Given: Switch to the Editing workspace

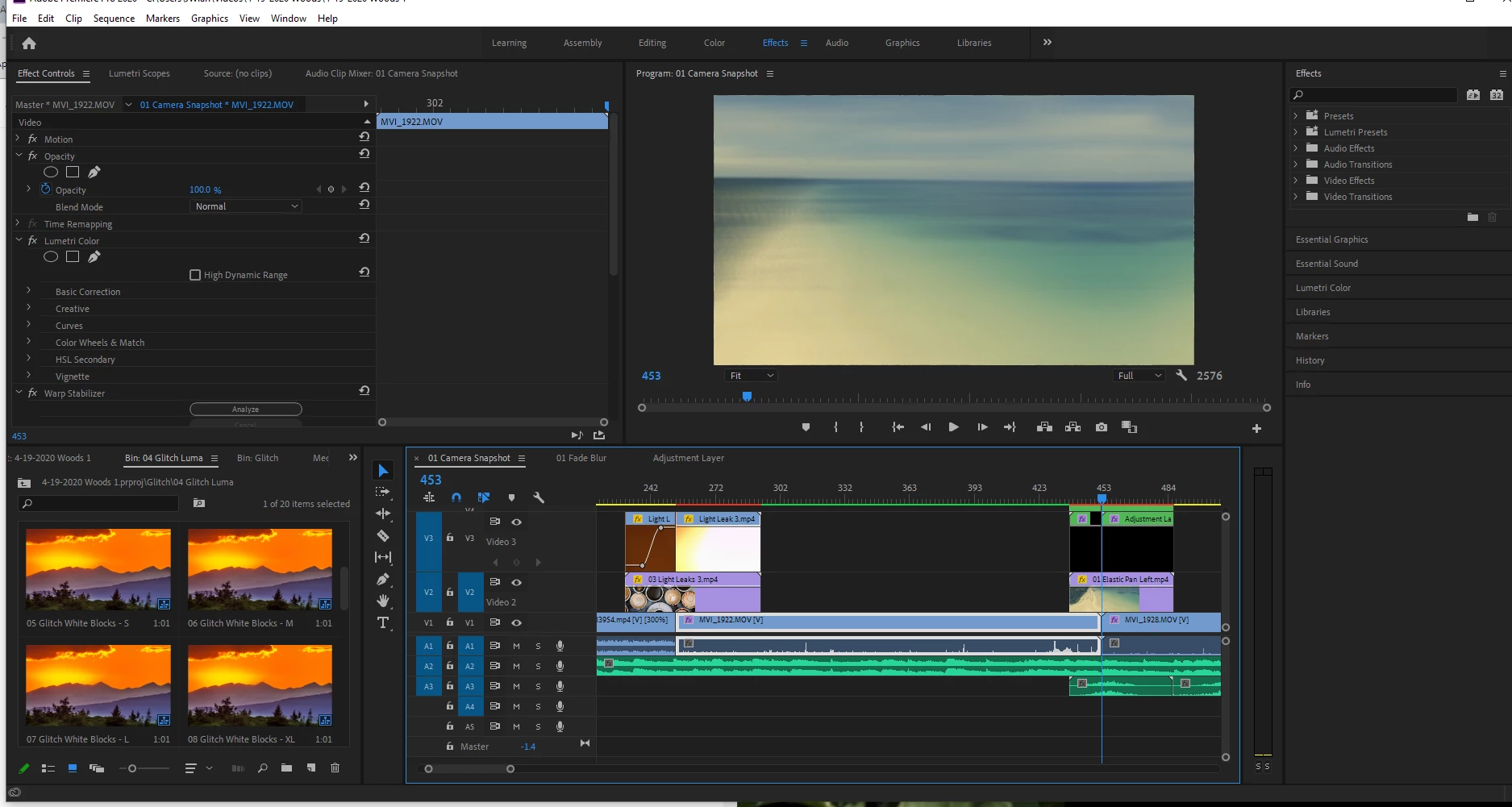Looking at the screenshot, I should pos(652,43).
